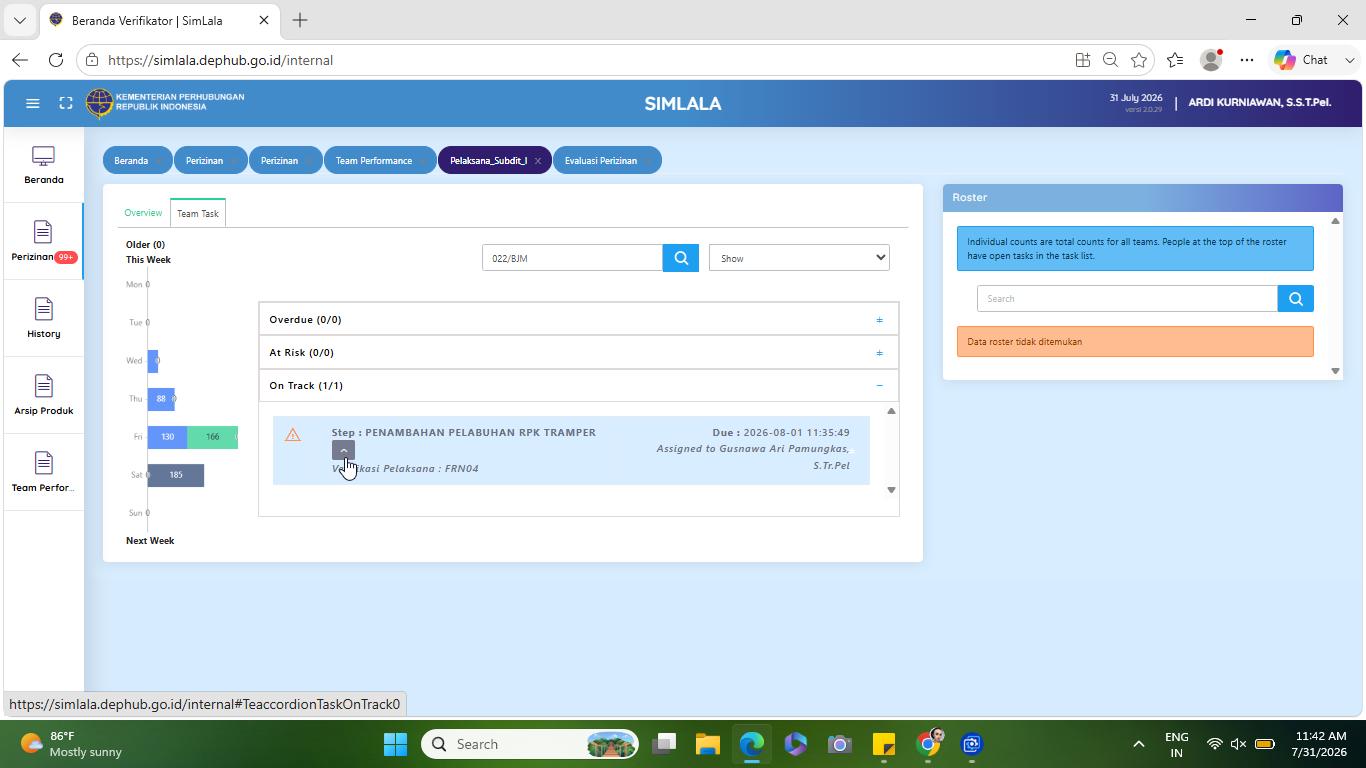Click warning triangle icon on task card
The width and height of the screenshot is (1366, 768).
click(293, 435)
